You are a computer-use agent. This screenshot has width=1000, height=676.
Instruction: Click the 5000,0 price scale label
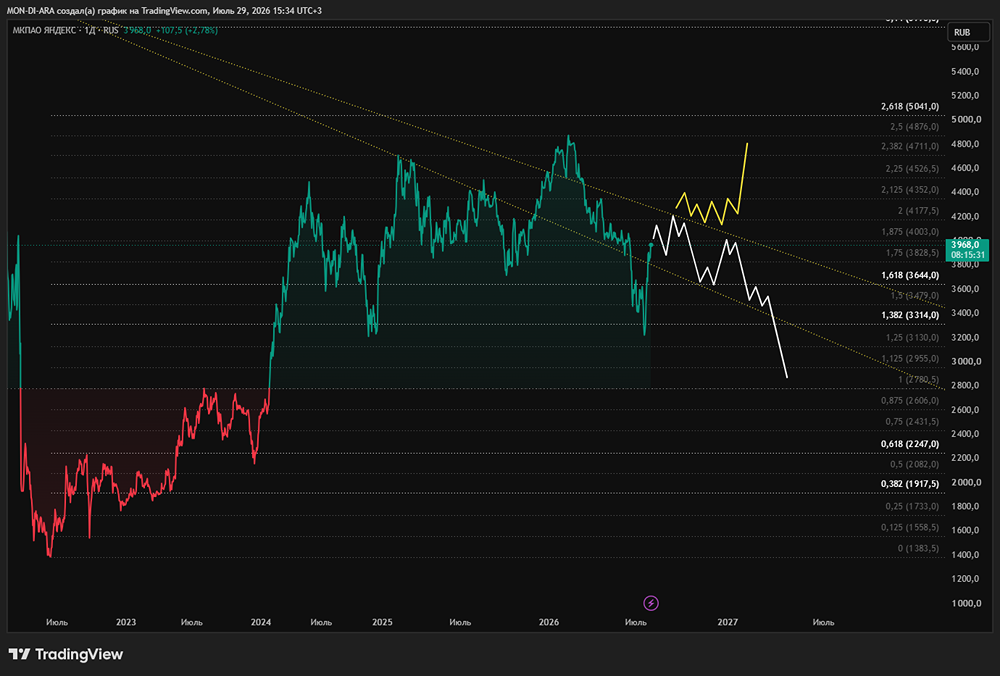pyautogui.click(x=966, y=120)
